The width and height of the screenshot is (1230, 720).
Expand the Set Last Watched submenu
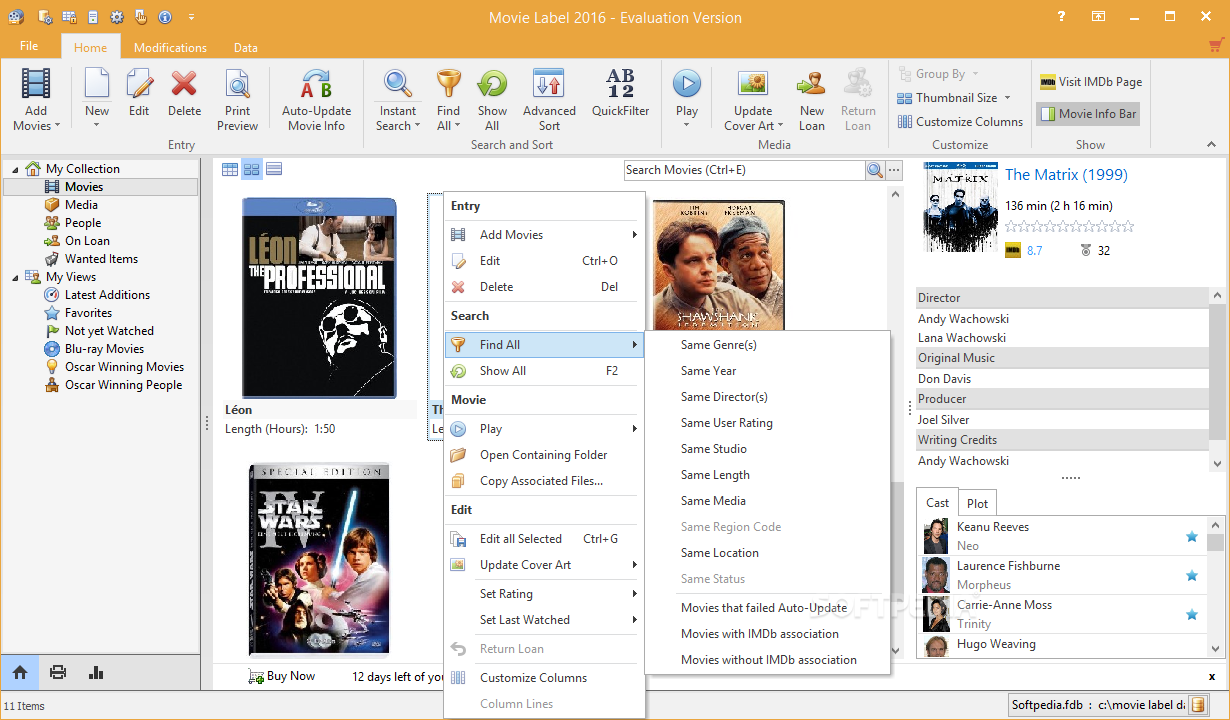click(634, 620)
